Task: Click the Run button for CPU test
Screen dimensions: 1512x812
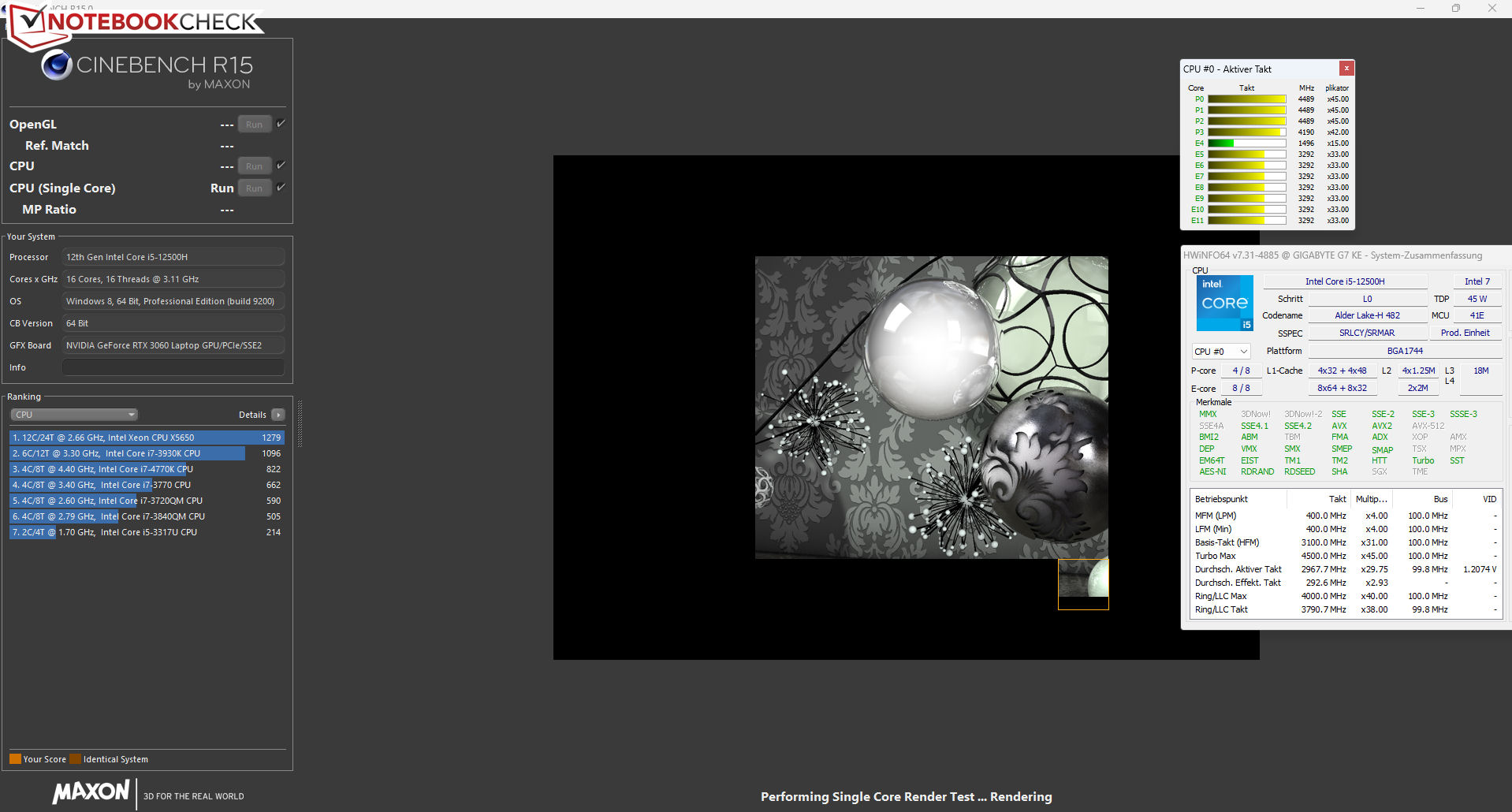Action: [254, 166]
